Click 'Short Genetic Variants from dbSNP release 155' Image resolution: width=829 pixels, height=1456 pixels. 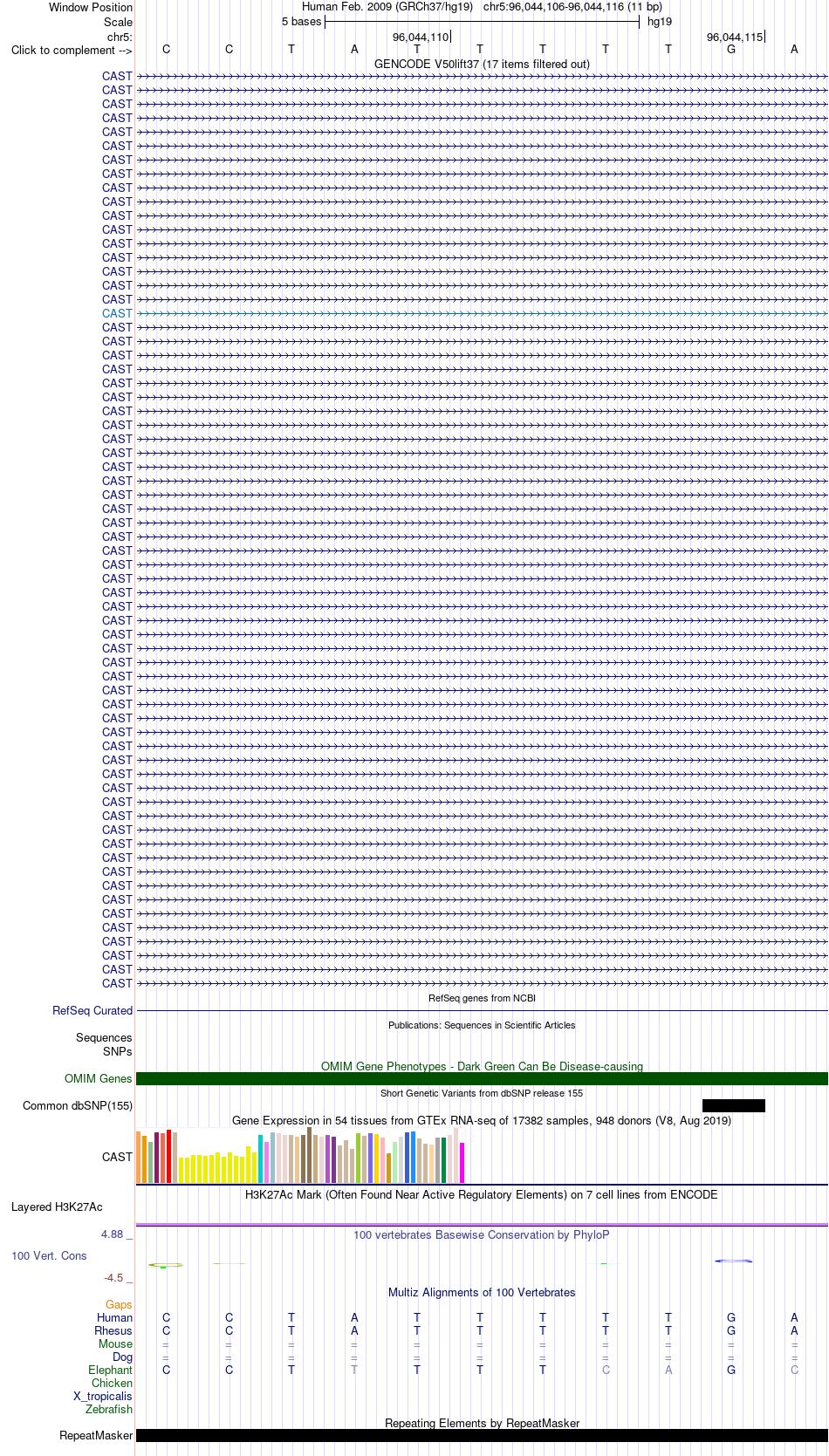[482, 1093]
